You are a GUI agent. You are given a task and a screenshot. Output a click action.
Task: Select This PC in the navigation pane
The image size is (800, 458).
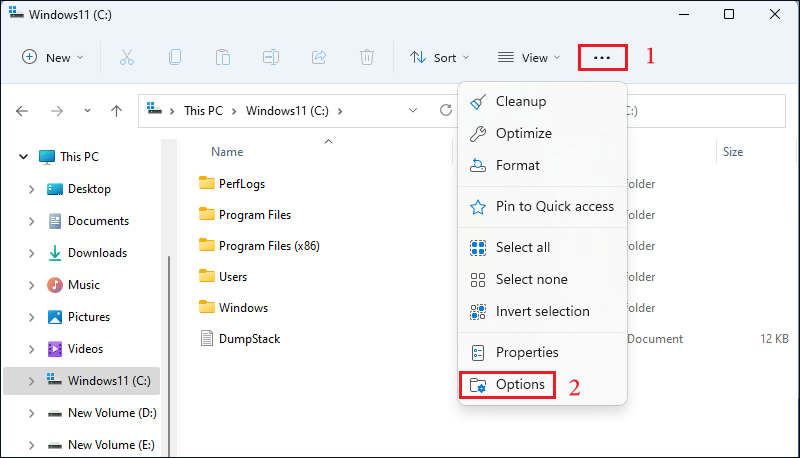point(79,157)
